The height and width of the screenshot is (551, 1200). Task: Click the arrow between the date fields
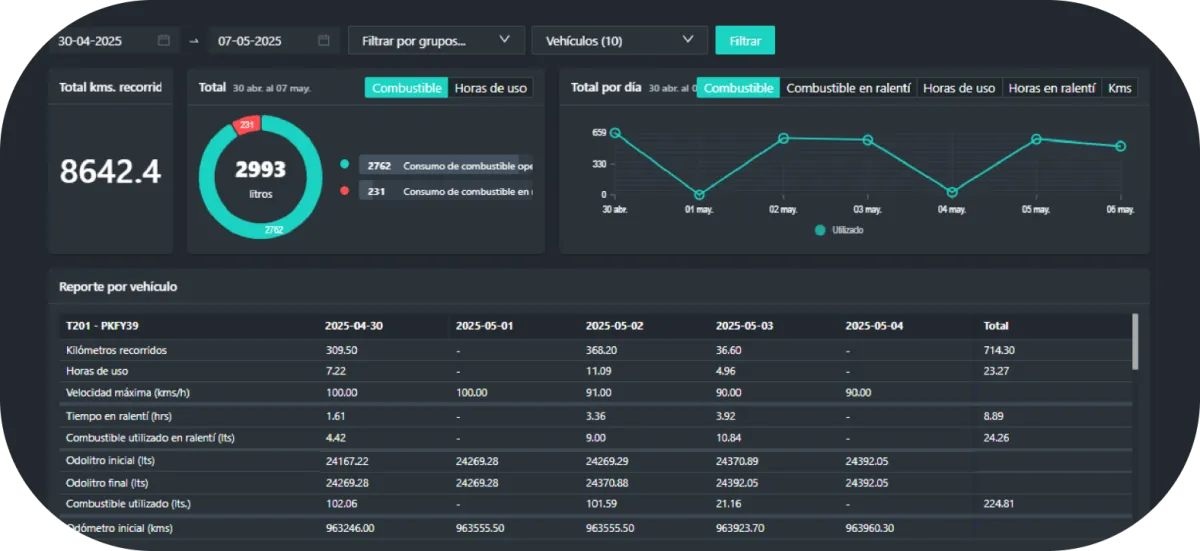point(194,42)
